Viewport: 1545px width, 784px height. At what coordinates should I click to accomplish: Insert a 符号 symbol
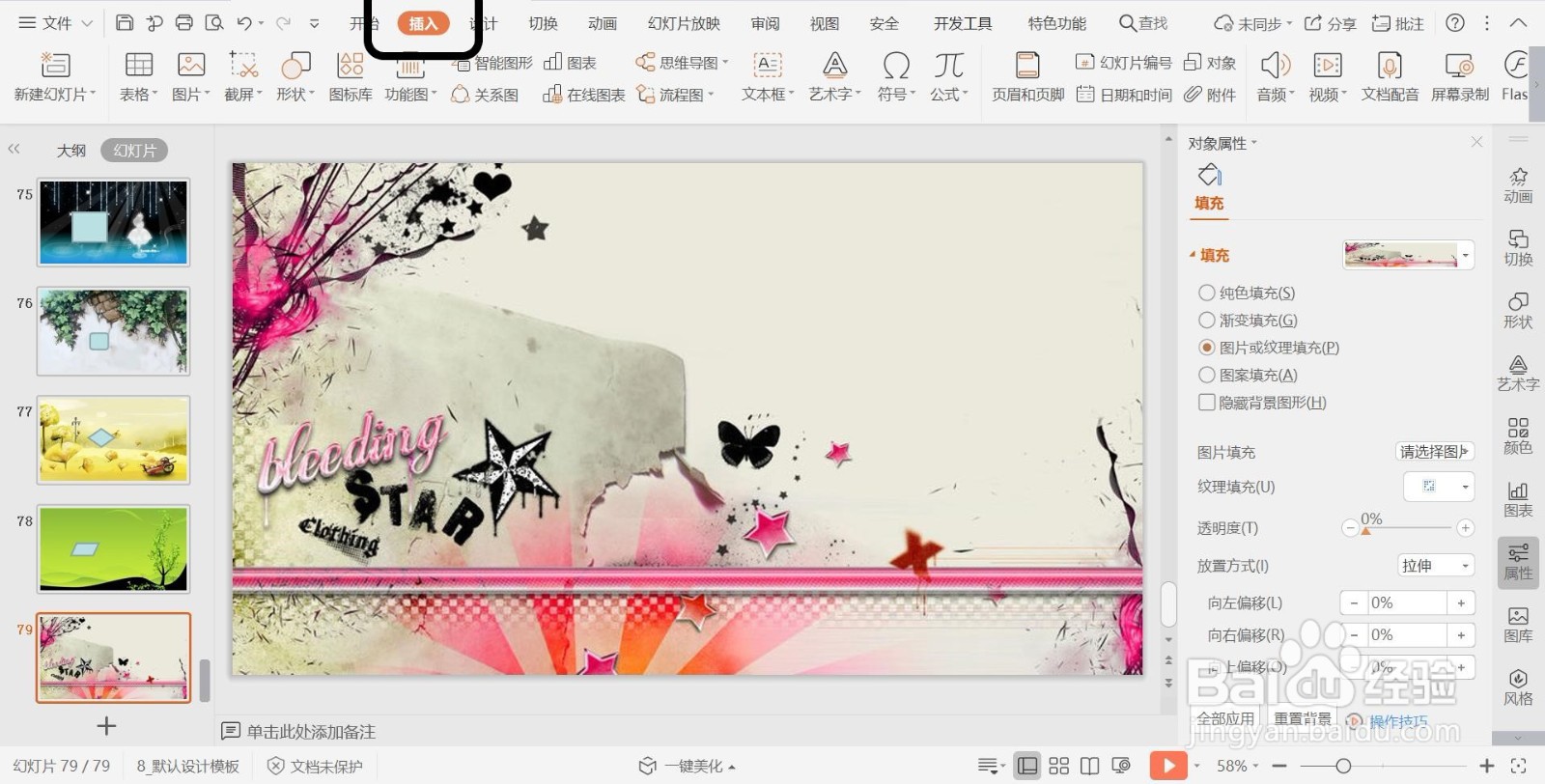pyautogui.click(x=896, y=77)
